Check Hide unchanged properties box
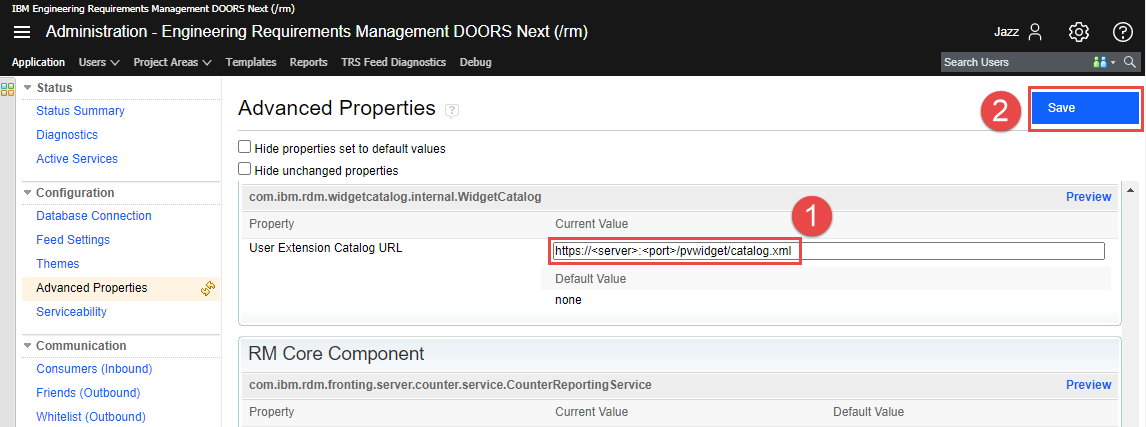The image size is (1146, 427). pos(245,169)
